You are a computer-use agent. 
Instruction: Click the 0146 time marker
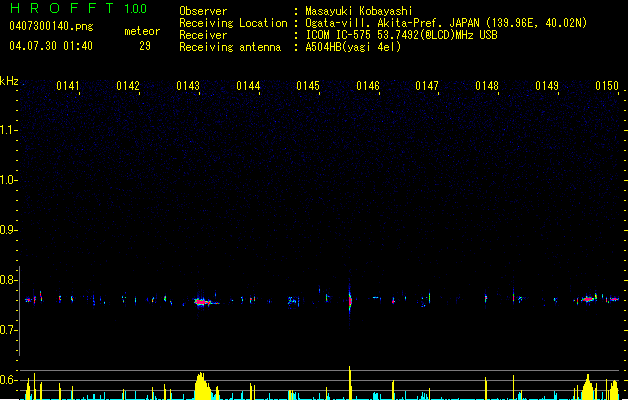368,86
